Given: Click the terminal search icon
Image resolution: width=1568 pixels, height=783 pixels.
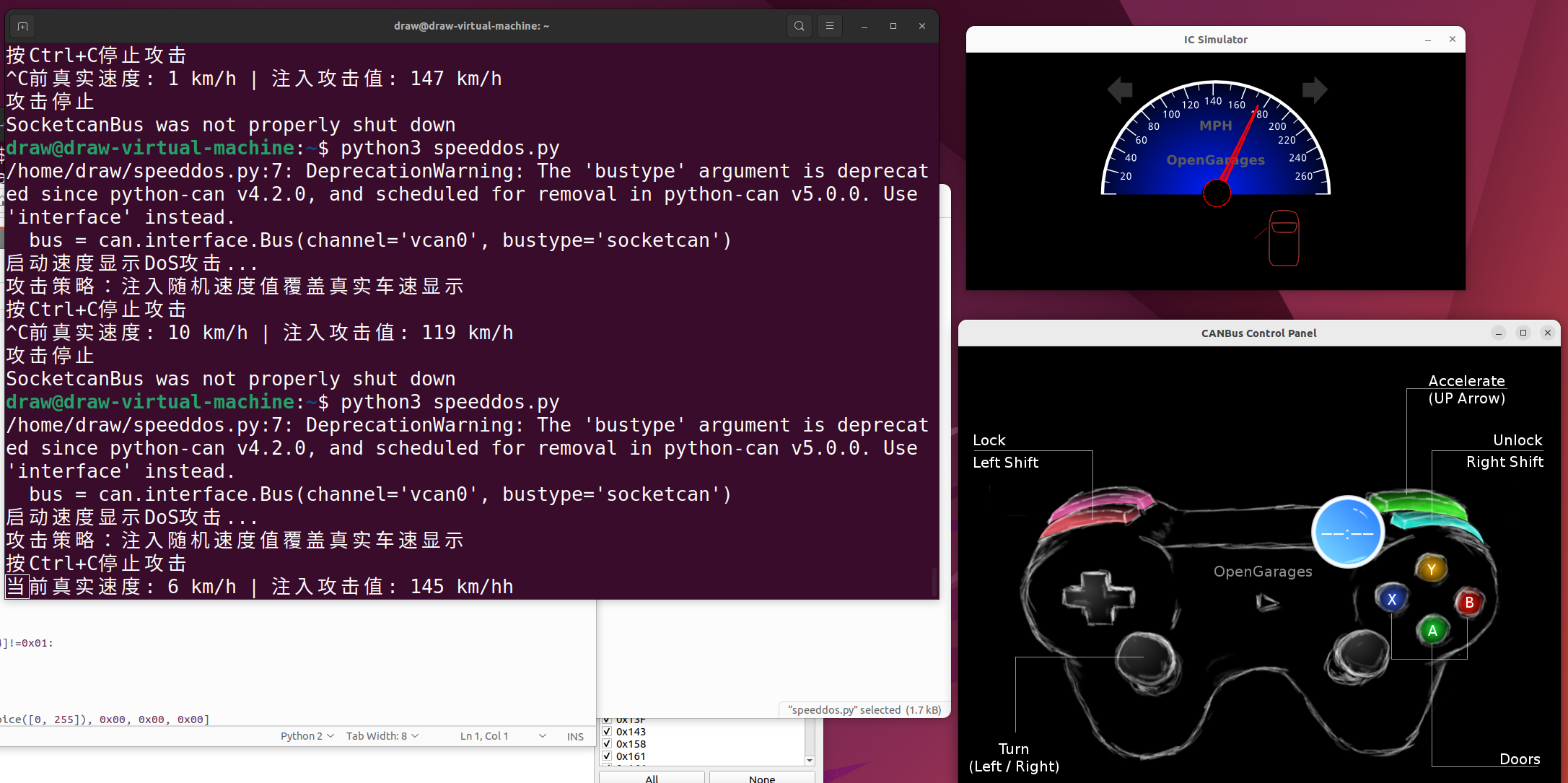Looking at the screenshot, I should coord(799,26).
